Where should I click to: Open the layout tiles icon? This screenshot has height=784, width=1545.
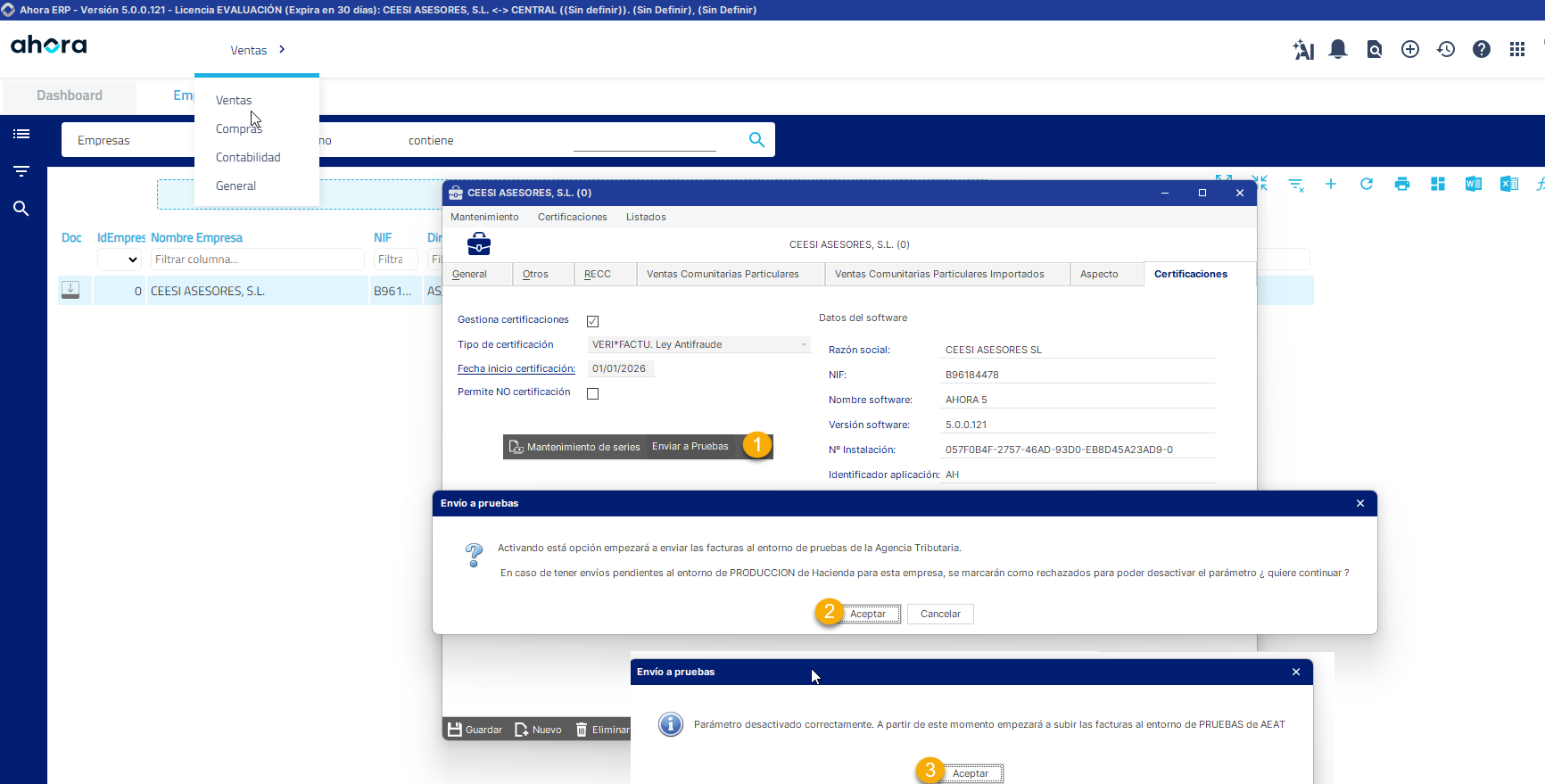click(1438, 184)
